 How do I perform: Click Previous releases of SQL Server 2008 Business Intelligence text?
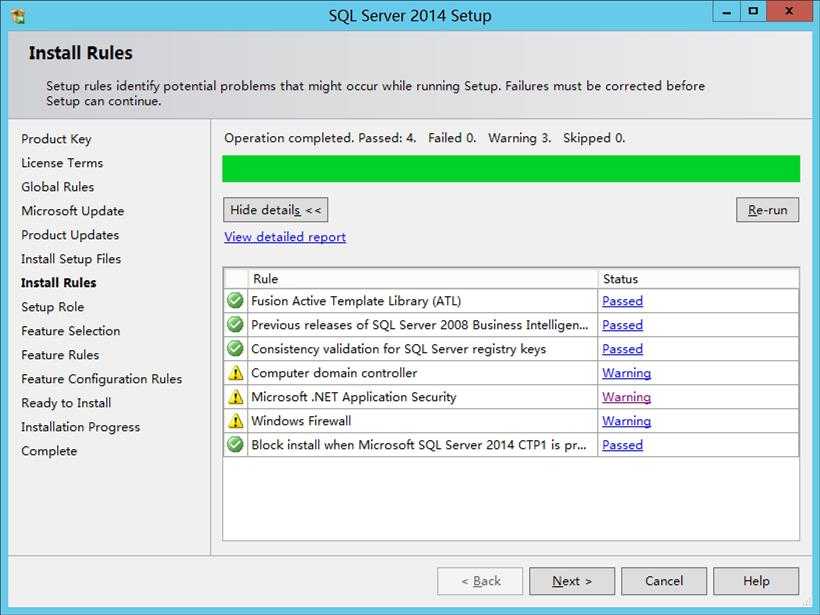(420, 325)
